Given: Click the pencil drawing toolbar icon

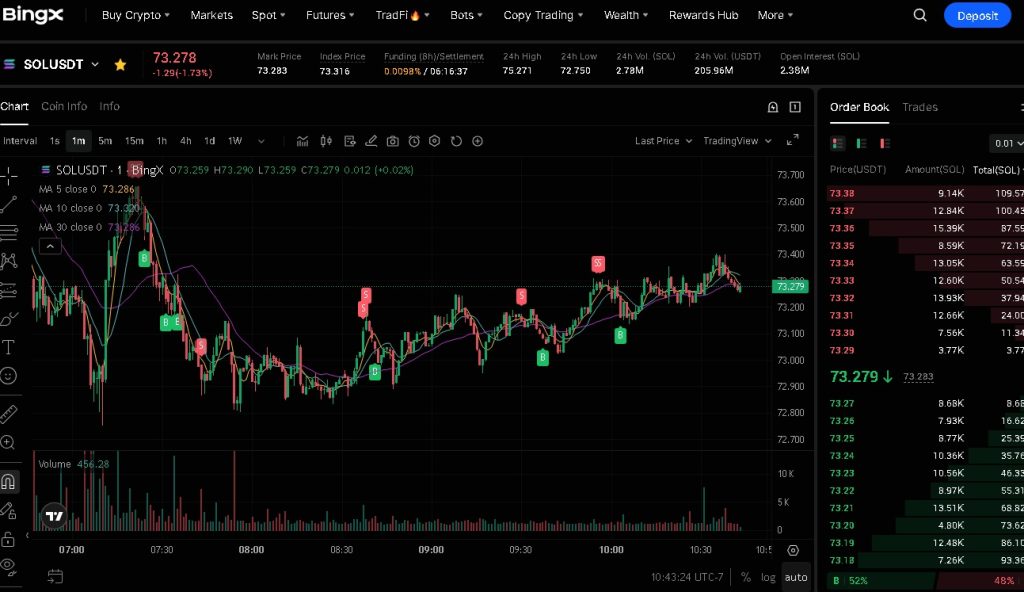Looking at the screenshot, I should [371, 141].
